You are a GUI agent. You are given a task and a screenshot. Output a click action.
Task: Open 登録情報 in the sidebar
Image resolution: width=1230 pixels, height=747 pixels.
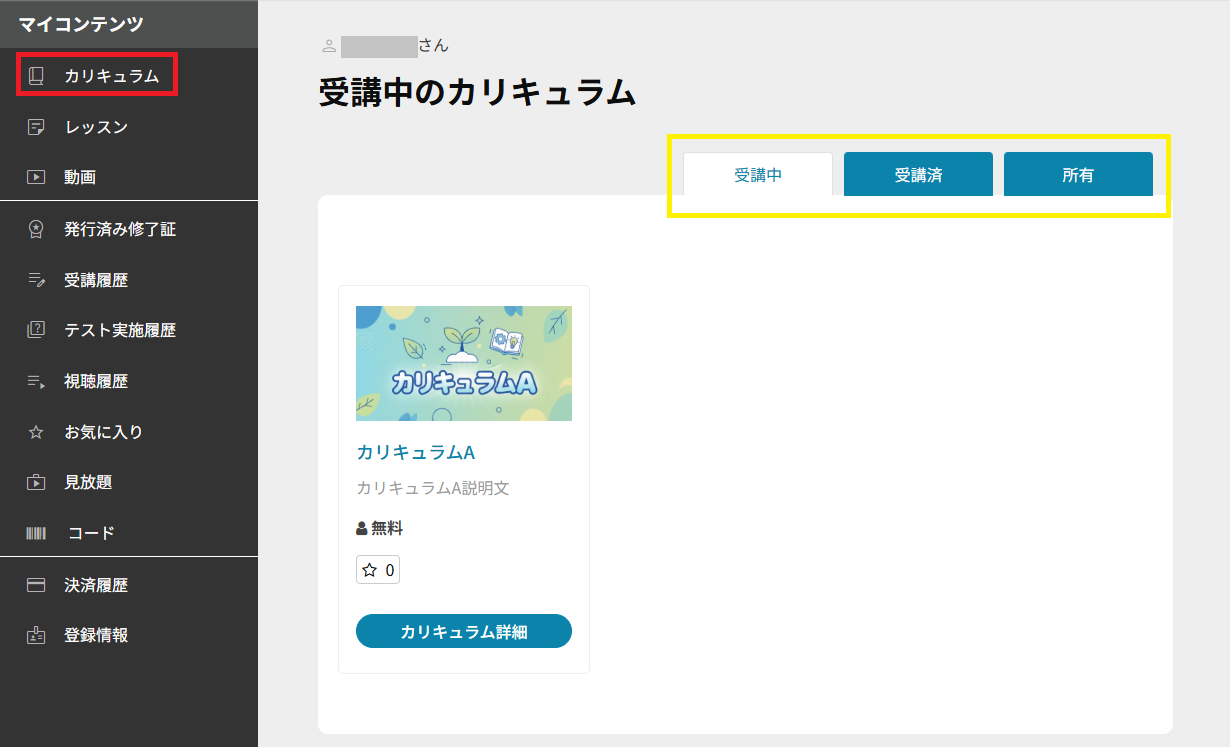pos(96,635)
